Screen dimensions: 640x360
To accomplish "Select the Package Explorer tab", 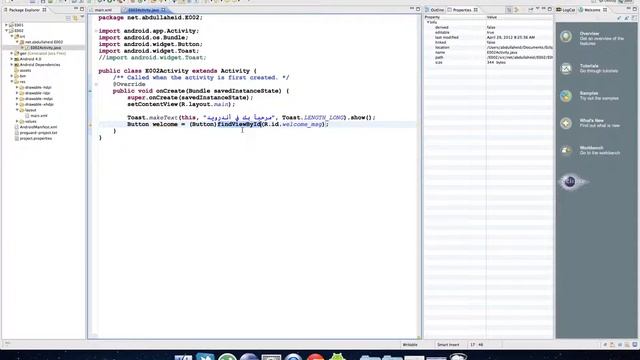I will [x=24, y=10].
